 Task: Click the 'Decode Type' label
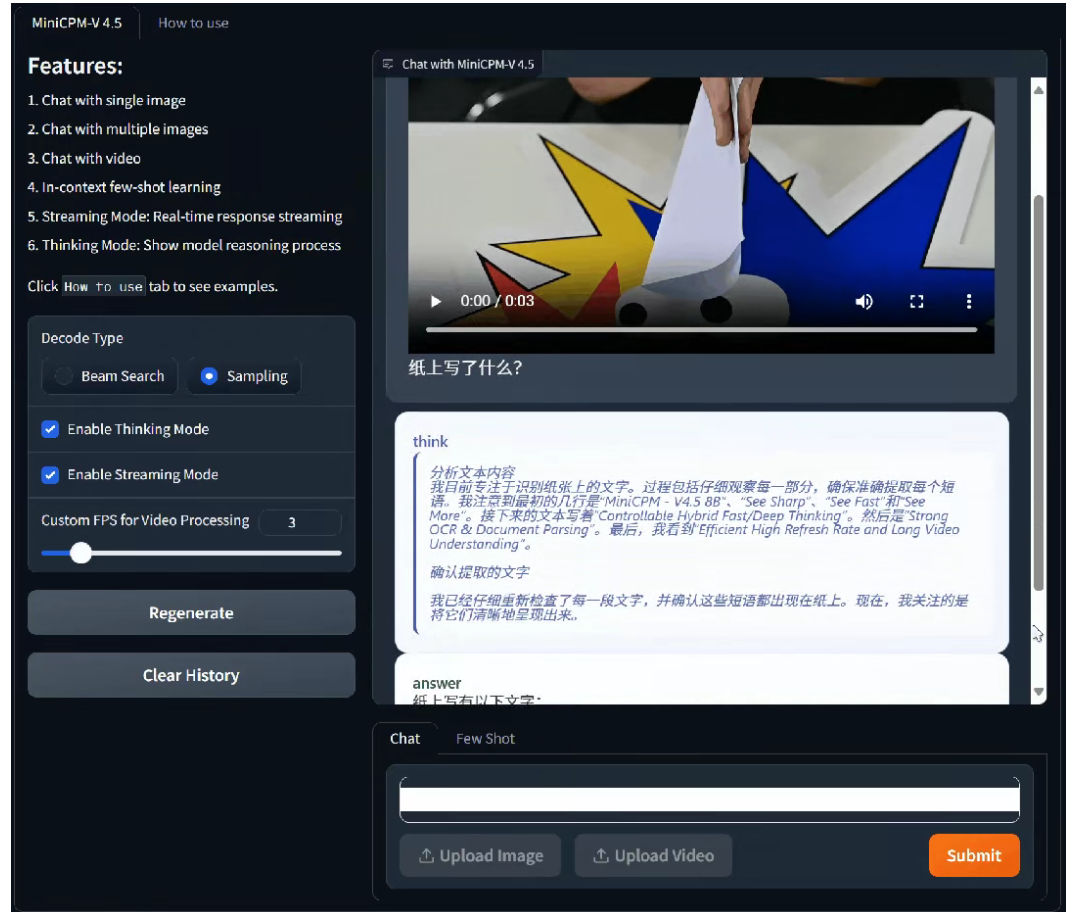click(82, 338)
